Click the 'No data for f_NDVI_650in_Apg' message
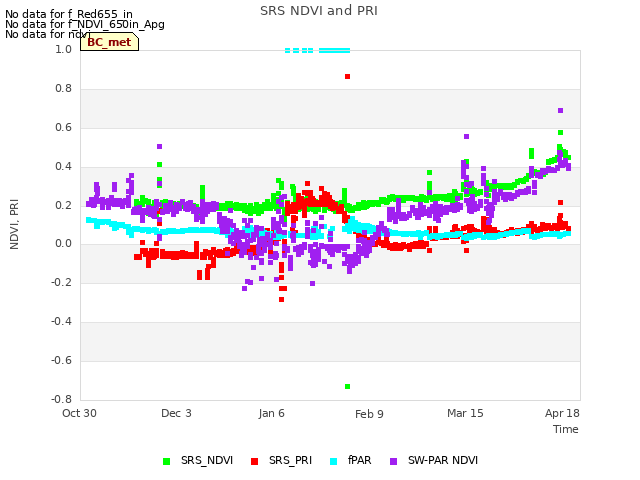 tap(85, 24)
